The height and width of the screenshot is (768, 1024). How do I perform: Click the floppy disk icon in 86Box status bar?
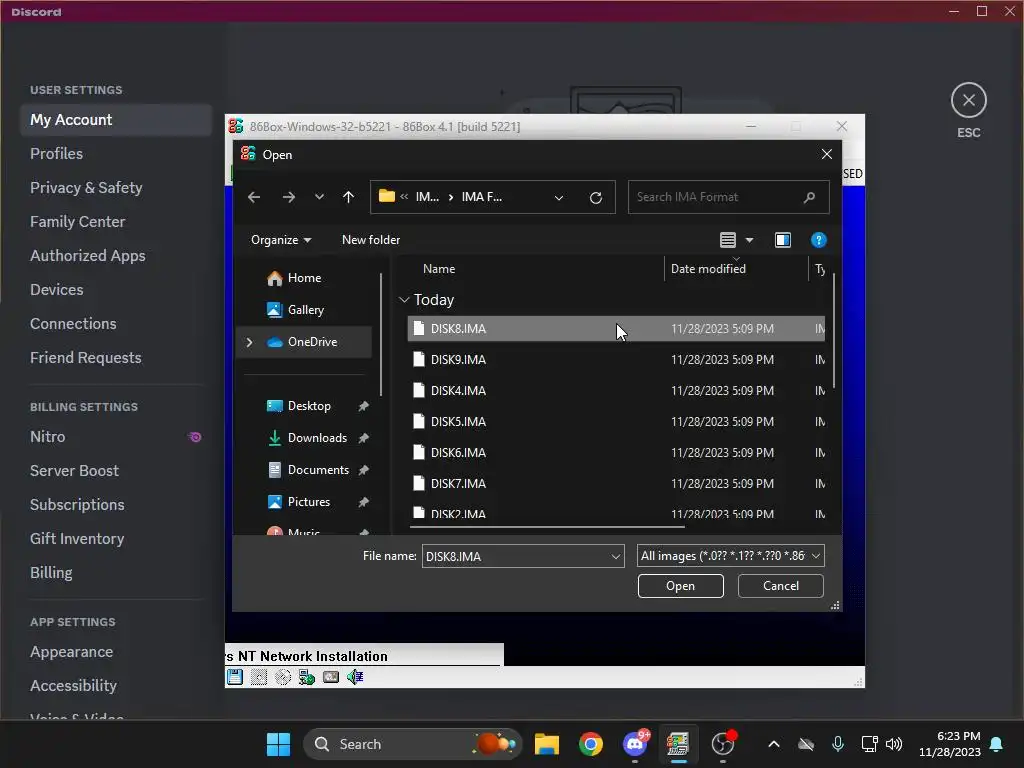(x=234, y=677)
